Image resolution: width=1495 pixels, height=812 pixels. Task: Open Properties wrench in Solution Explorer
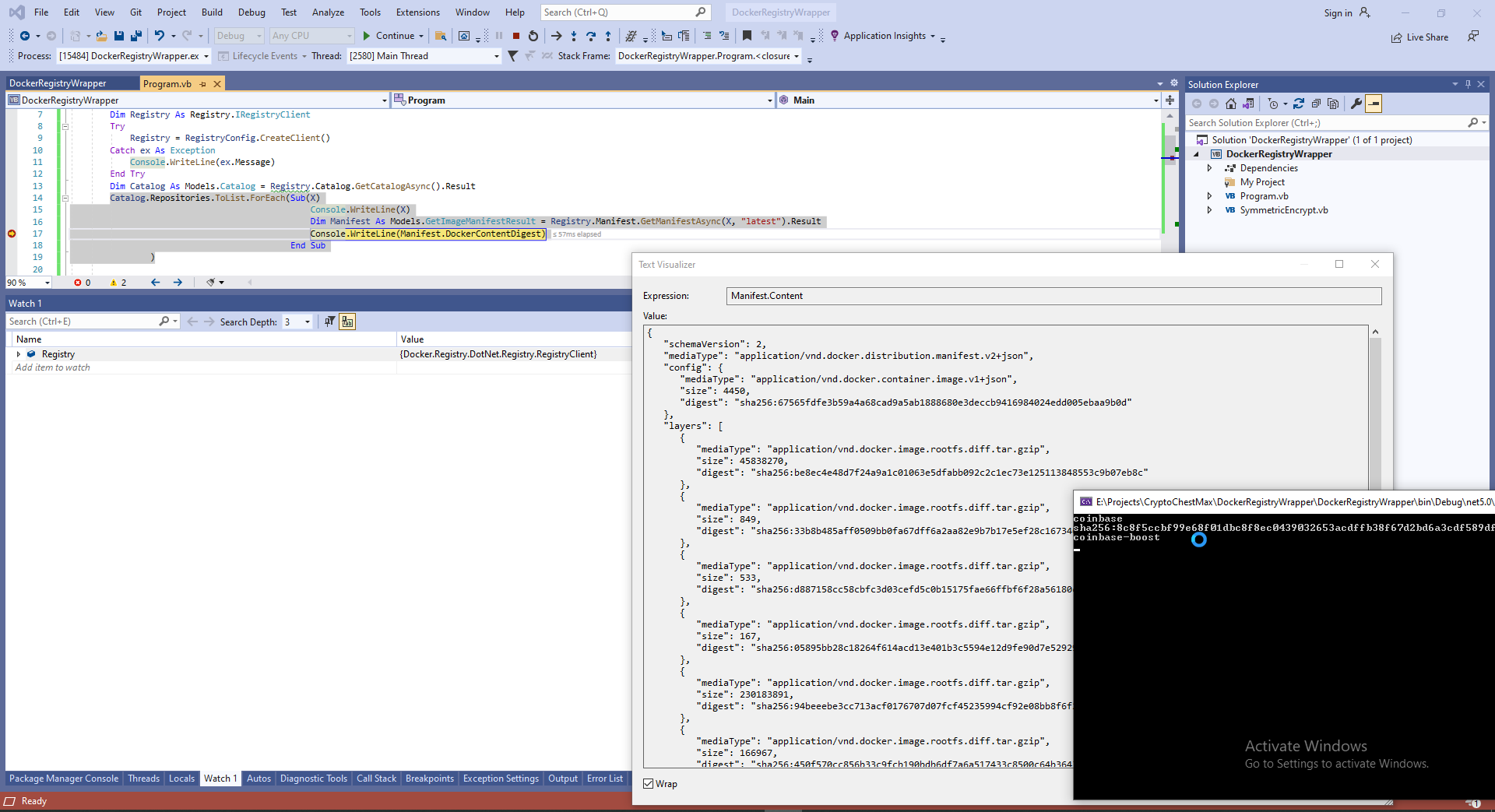1356,104
